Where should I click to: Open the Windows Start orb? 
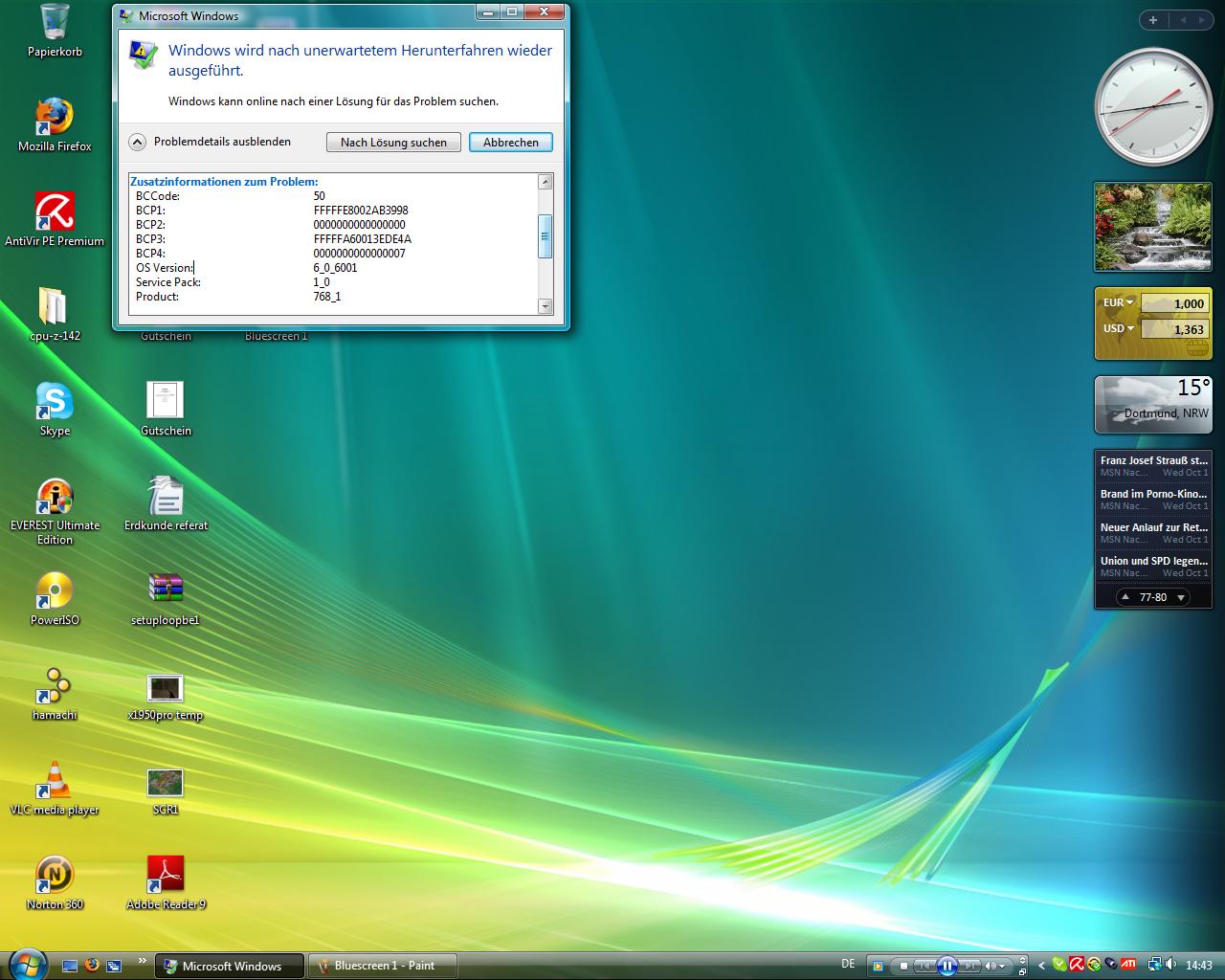click(27, 964)
